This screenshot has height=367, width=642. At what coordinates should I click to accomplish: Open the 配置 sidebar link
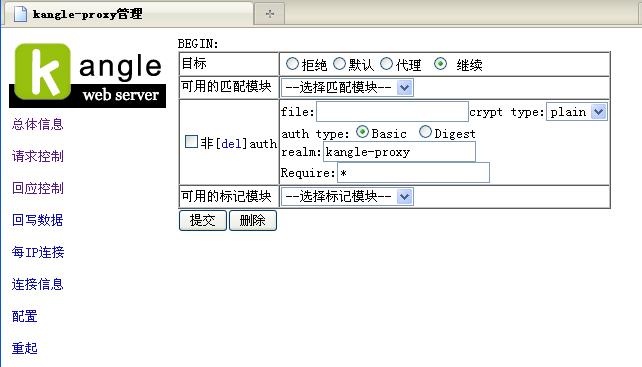(x=25, y=316)
